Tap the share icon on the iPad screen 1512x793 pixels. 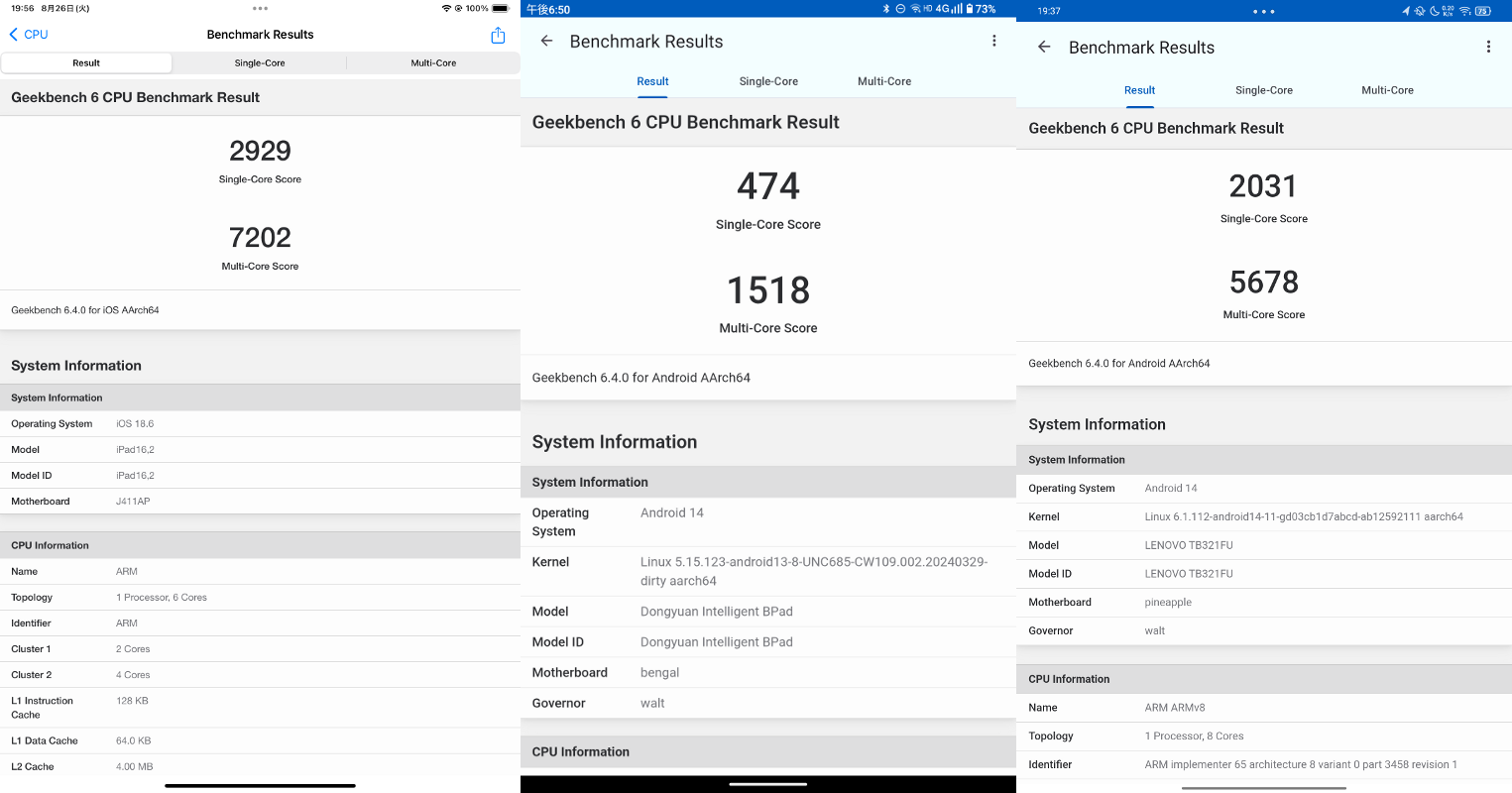click(498, 34)
